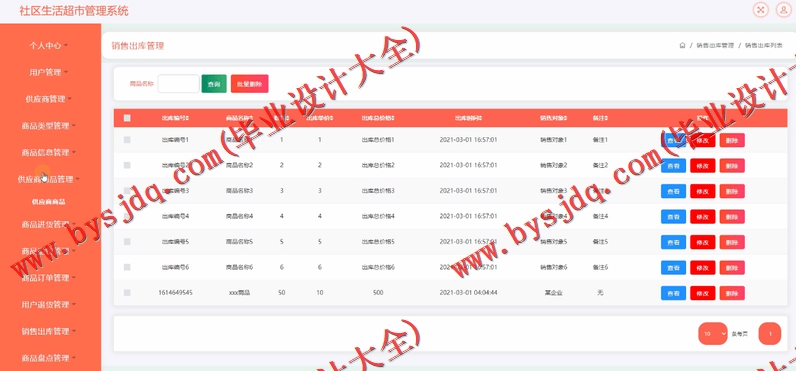This screenshot has width=796, height=371.
Task: Click 删除 for 1614649545 row
Action: (732, 293)
